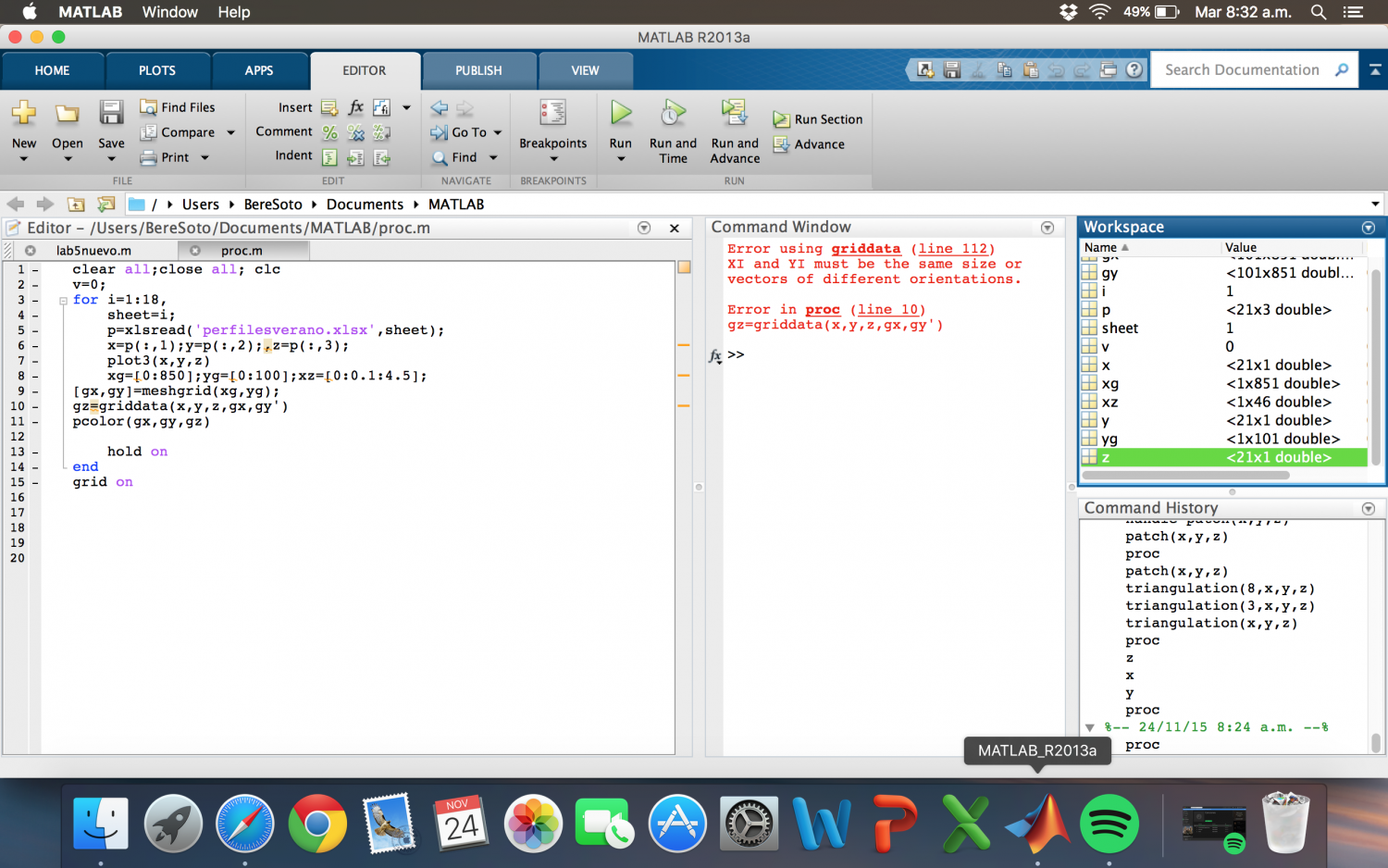Screen dimensions: 1388x868
Task: Click the line 112 error link
Action: coord(953,249)
